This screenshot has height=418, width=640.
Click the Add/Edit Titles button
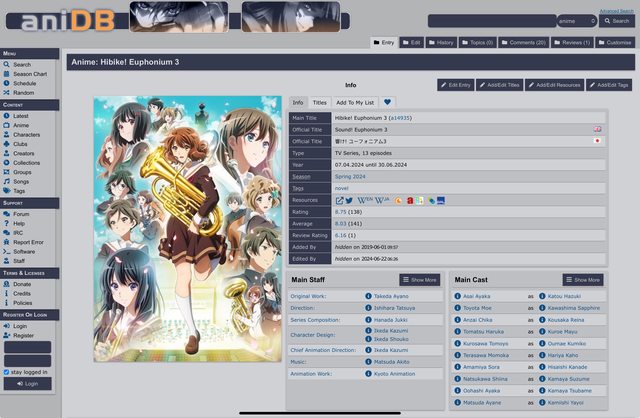tap(500, 85)
